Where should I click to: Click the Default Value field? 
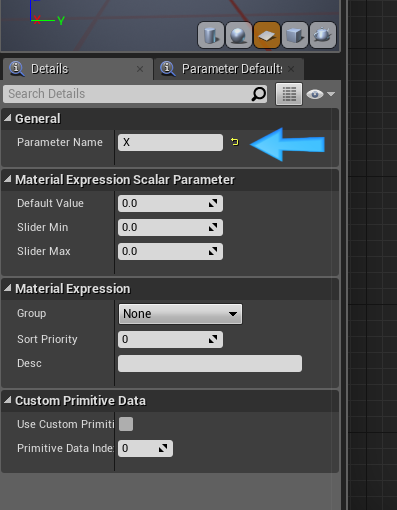coord(170,203)
